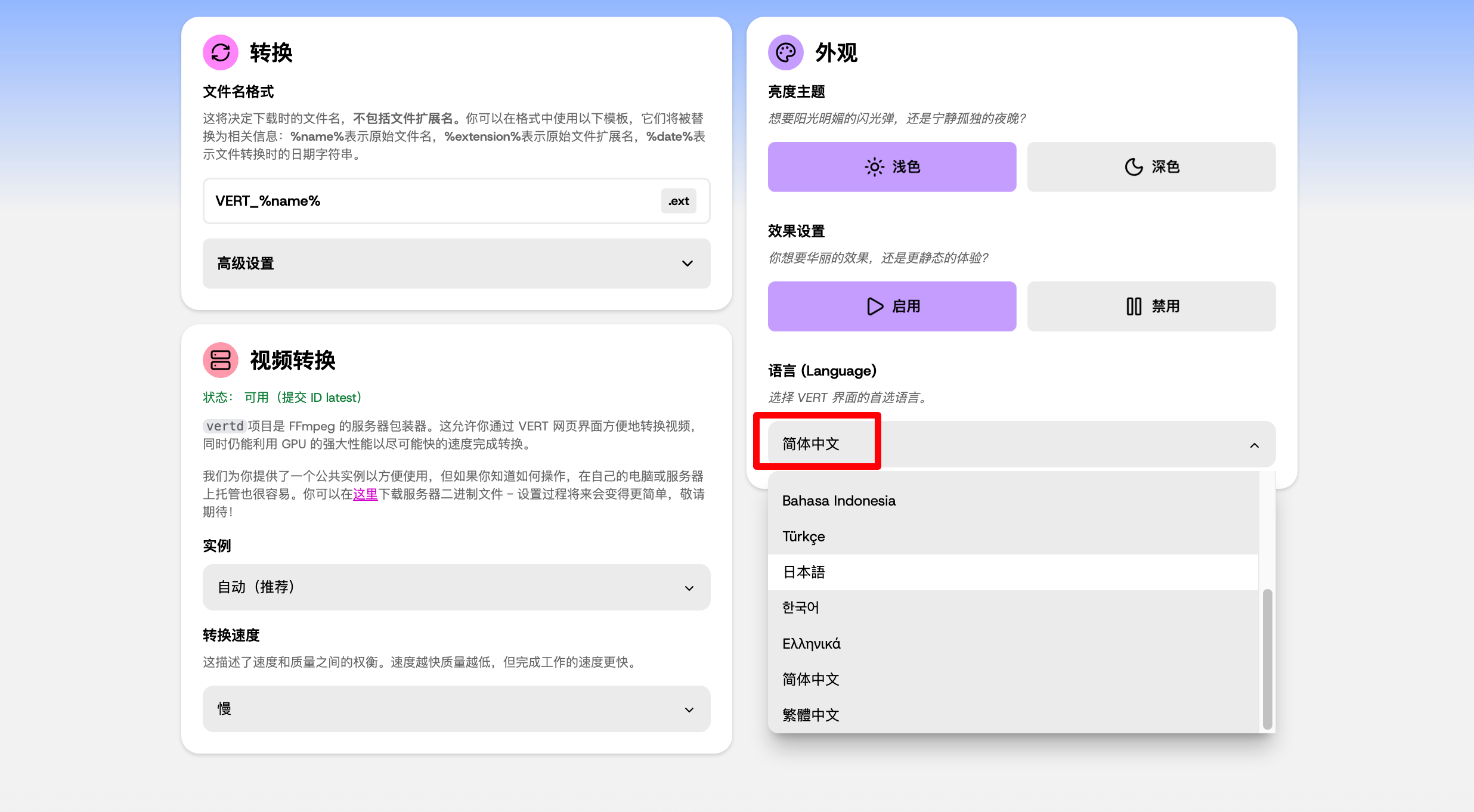Disable effects with the 禁用 option

point(1151,306)
